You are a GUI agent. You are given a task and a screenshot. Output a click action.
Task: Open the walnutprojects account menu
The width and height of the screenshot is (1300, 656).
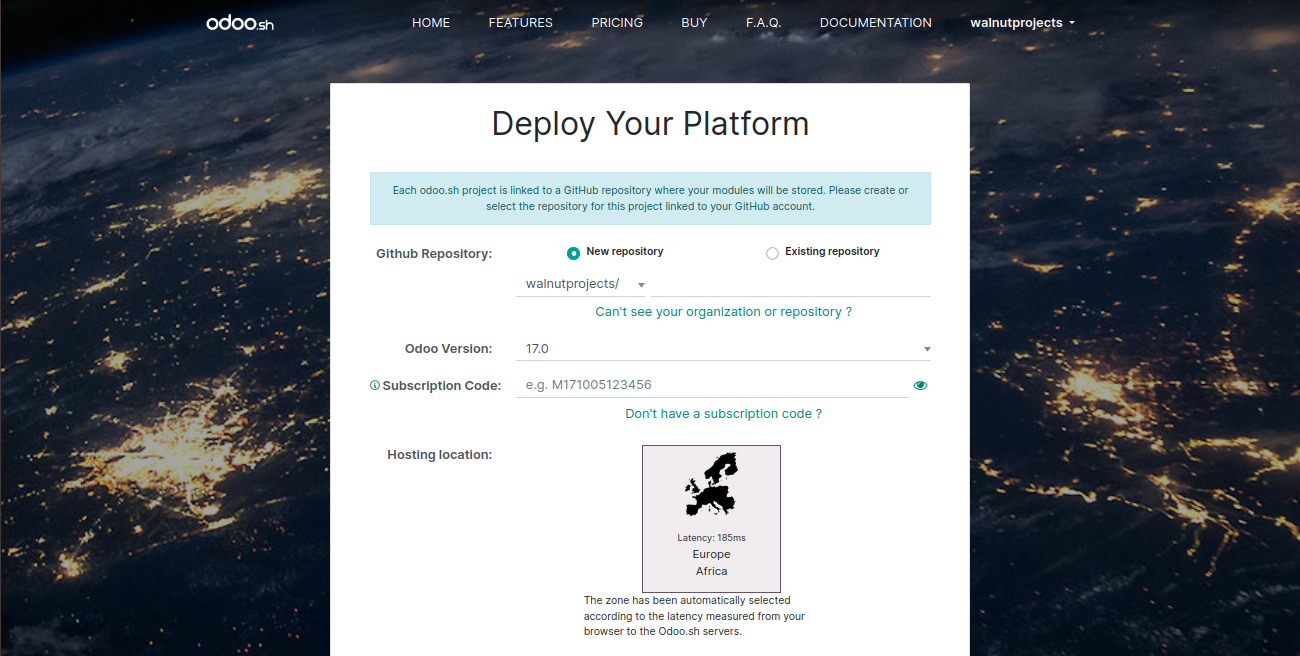tap(1022, 23)
